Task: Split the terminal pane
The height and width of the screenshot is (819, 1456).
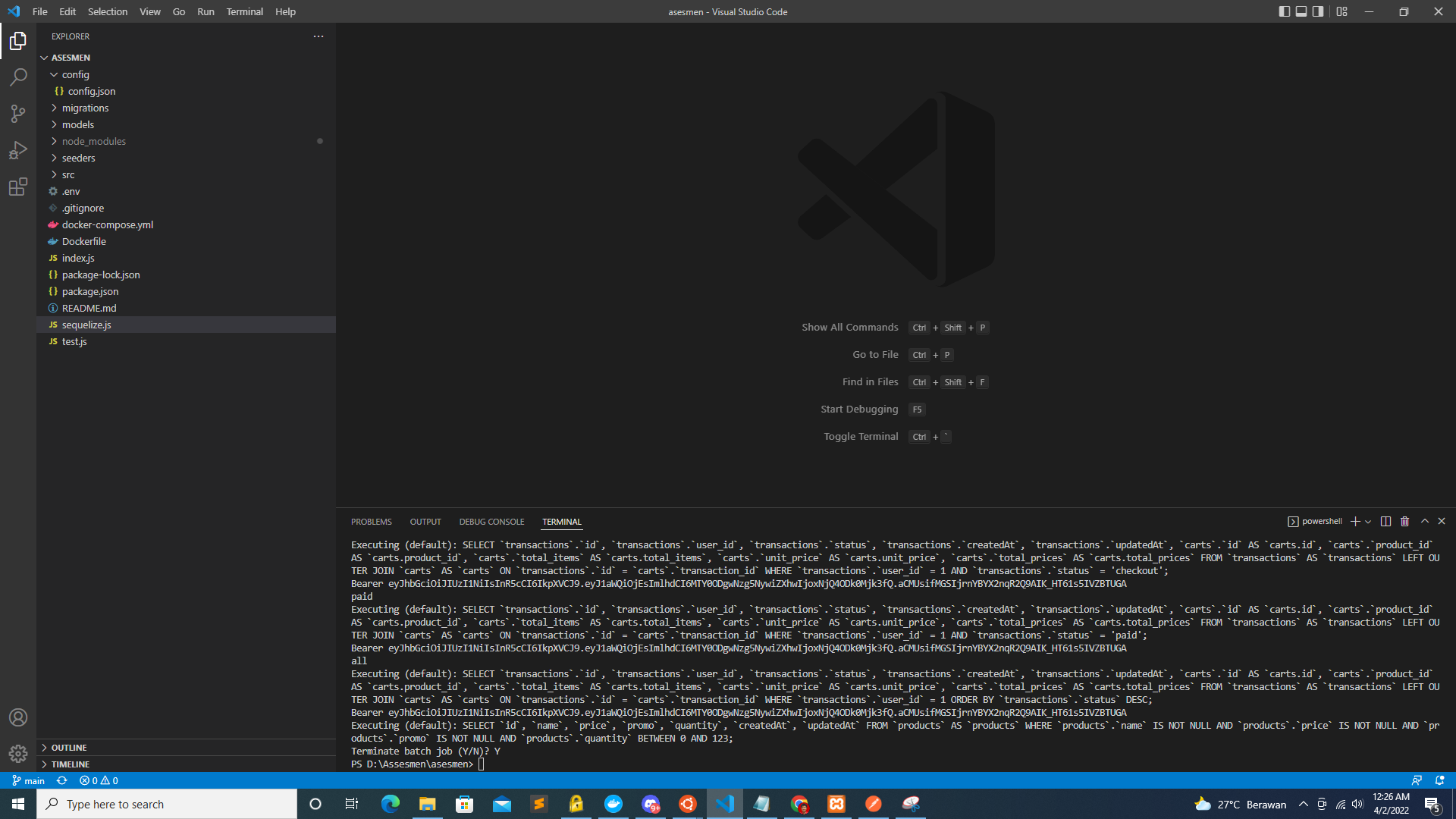Action: 1385,522
